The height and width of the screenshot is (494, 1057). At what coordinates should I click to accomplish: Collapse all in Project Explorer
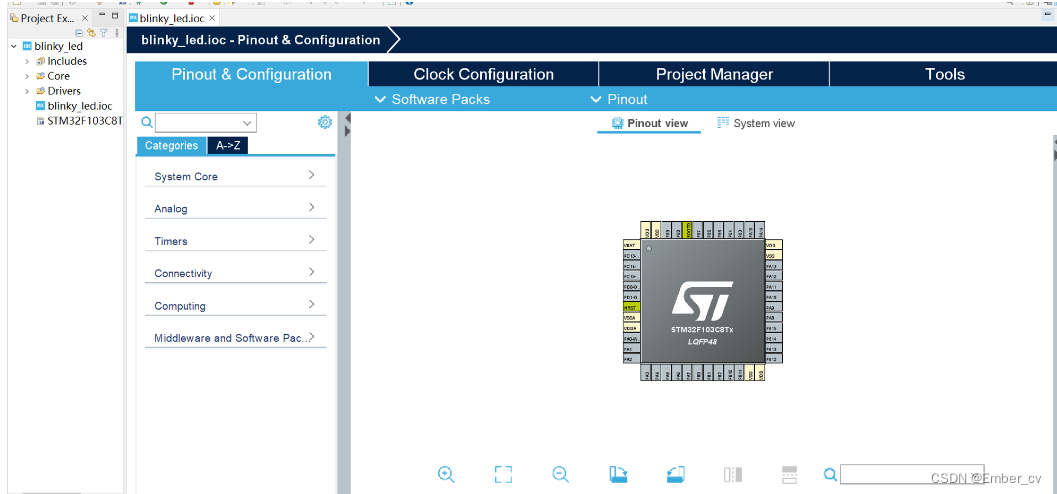click(79, 32)
